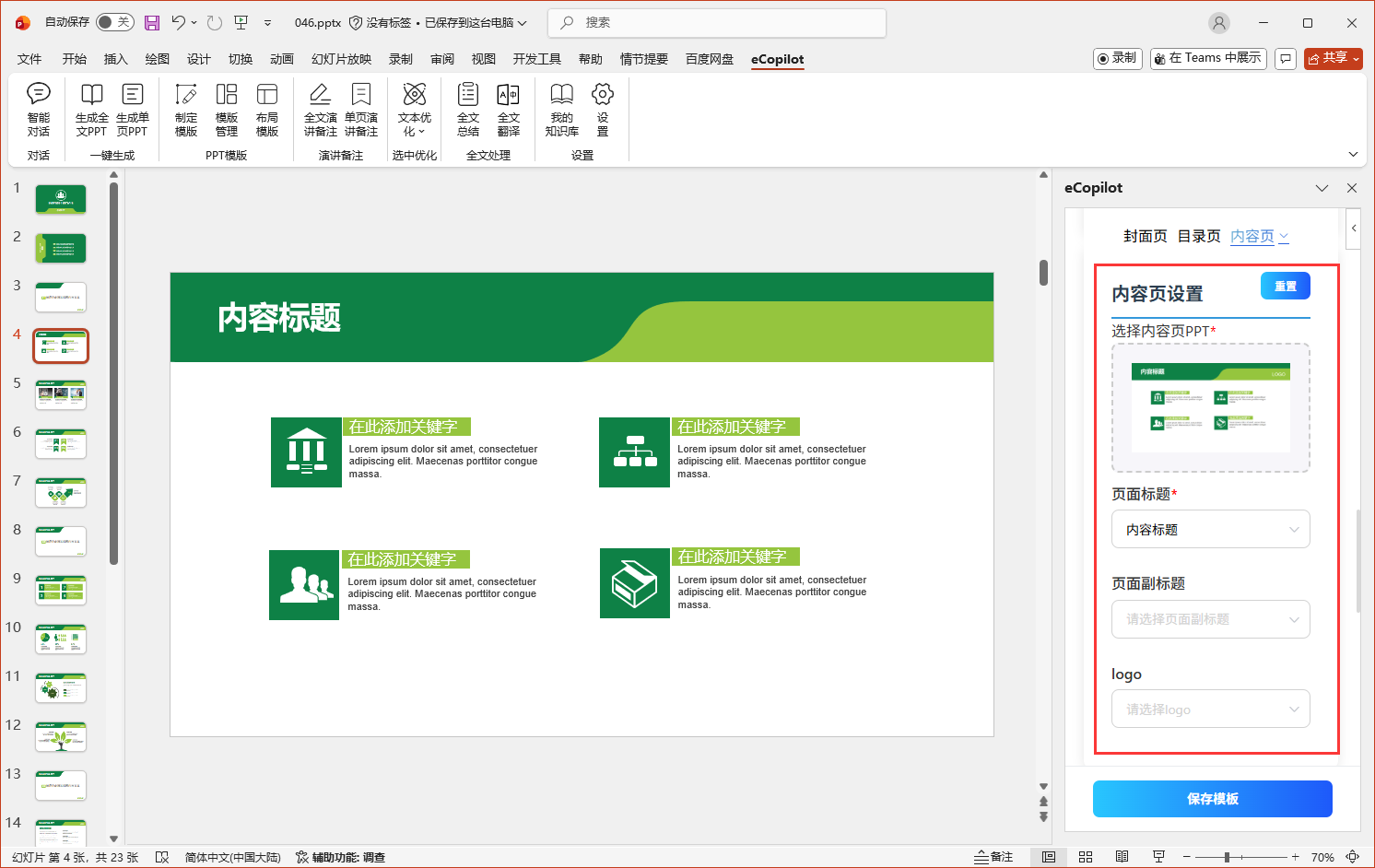This screenshot has height=868, width=1375.
Task: Open the 请选择logo dropdown
Action: tap(1210, 710)
